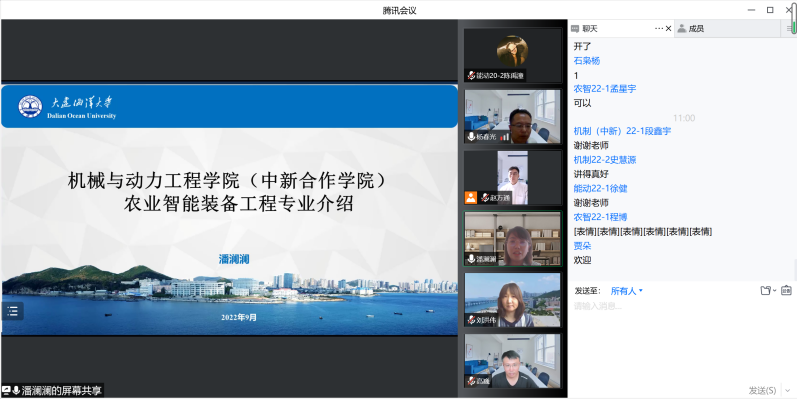Click sender name 贾朵 in chat

582,245
